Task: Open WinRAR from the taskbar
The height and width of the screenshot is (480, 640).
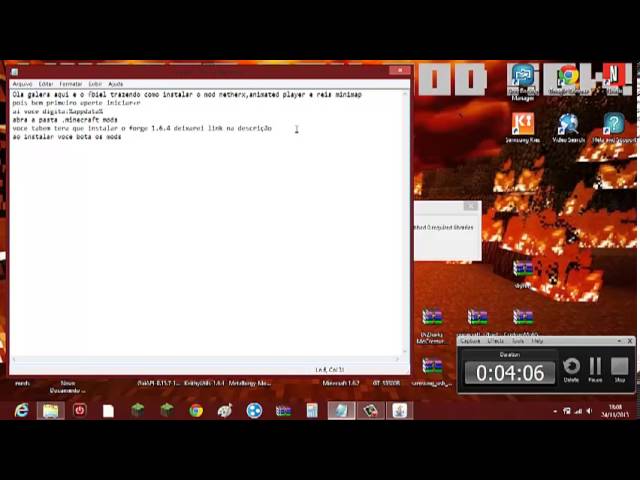Action: (x=283, y=410)
